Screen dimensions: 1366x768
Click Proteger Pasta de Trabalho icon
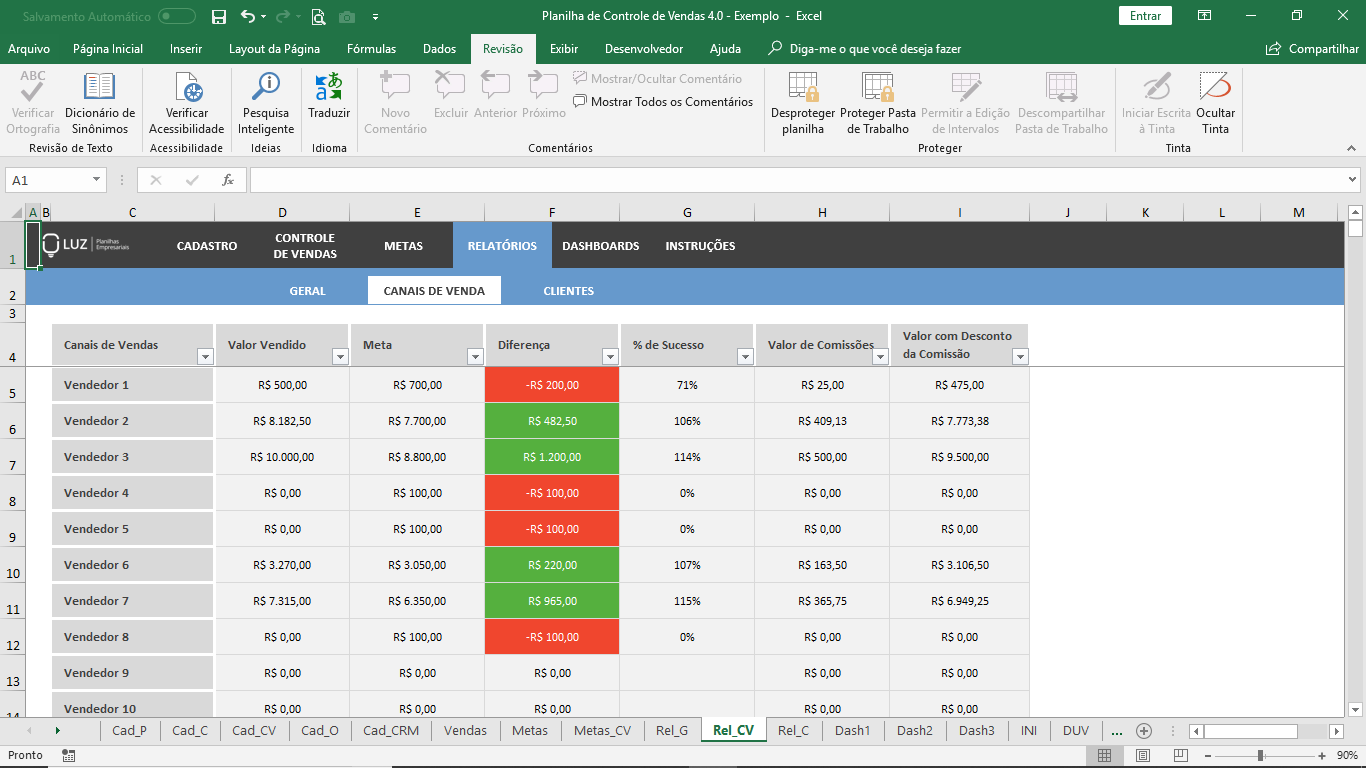[x=878, y=102]
